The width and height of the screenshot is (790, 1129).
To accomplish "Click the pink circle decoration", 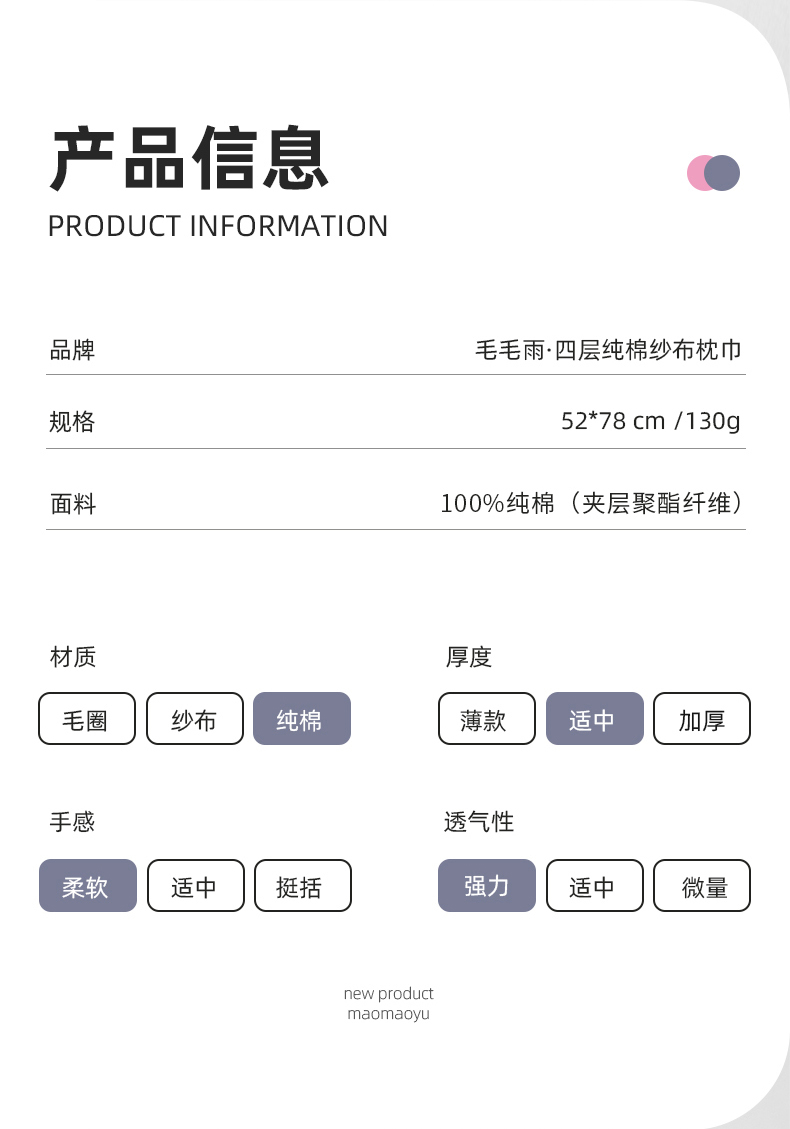I will coord(697,173).
